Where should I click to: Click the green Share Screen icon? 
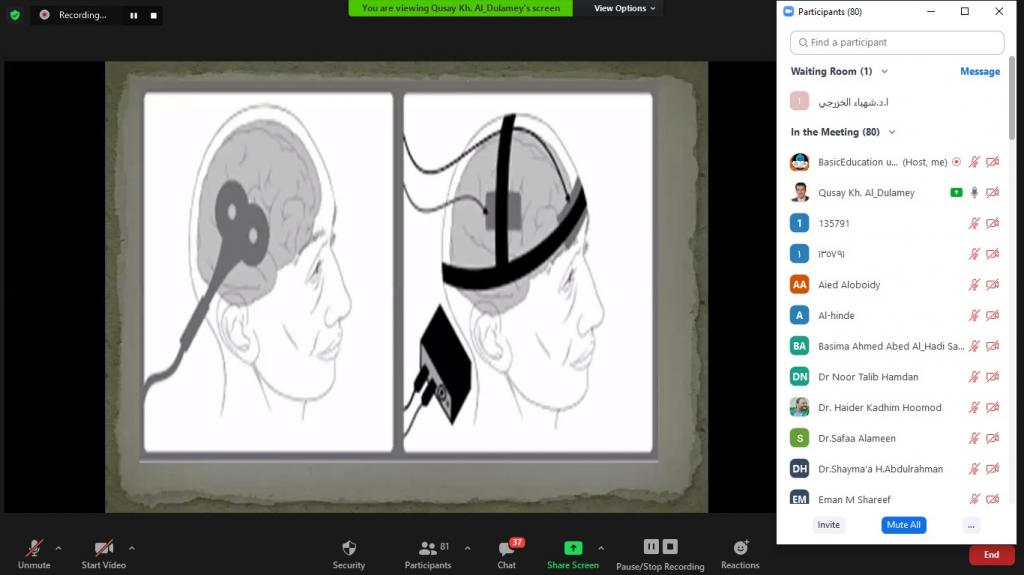point(573,548)
